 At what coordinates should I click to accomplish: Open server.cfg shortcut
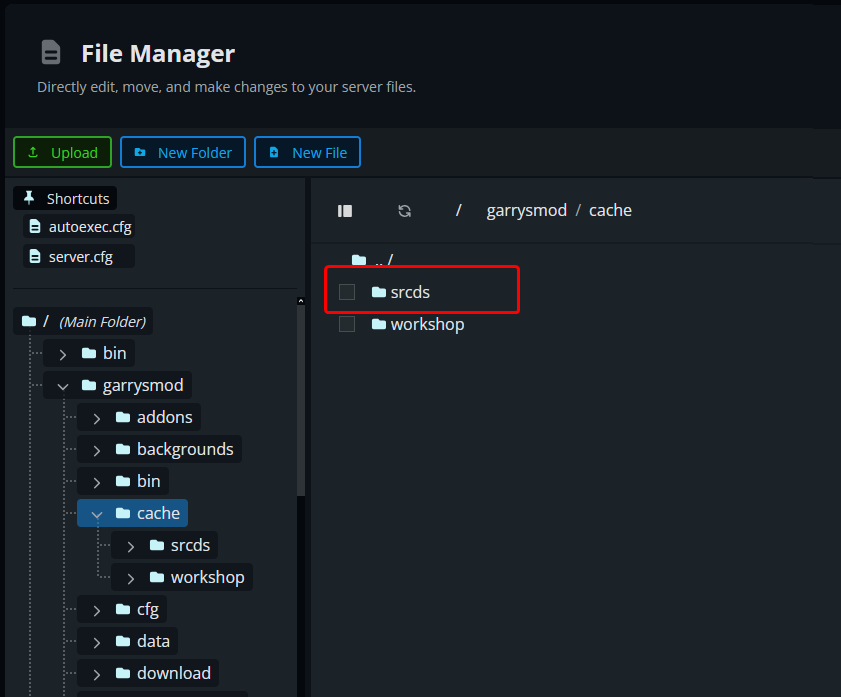click(79, 257)
